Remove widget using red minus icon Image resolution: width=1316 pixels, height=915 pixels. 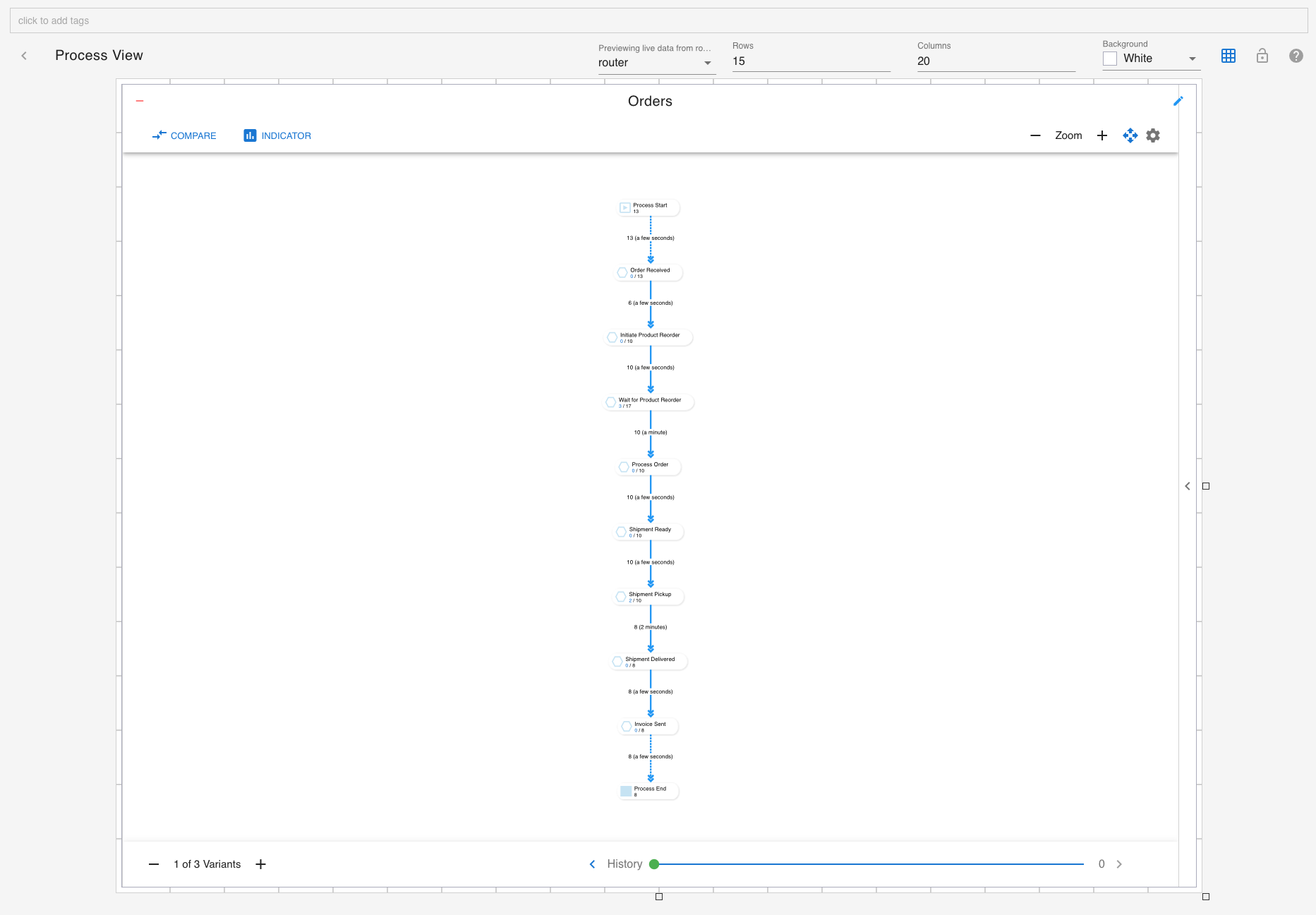coord(140,101)
